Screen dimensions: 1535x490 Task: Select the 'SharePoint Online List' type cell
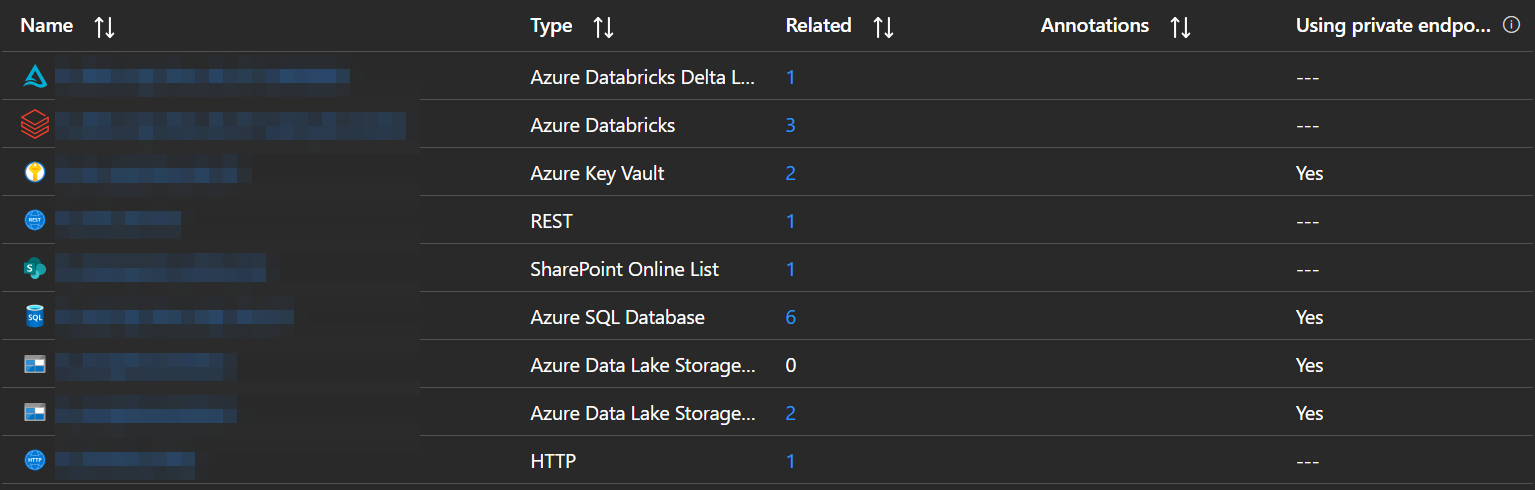click(624, 269)
